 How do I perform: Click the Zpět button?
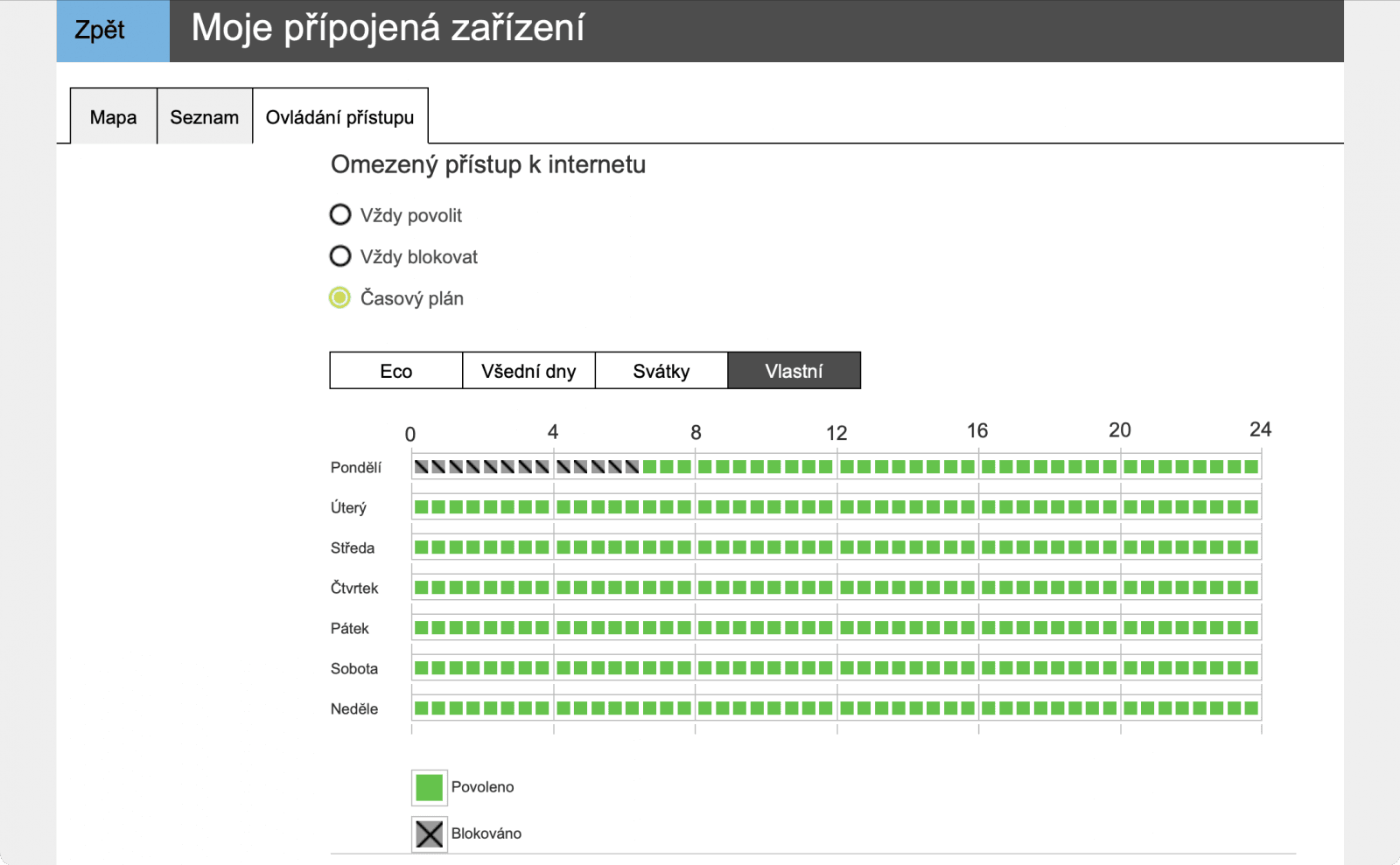110,30
